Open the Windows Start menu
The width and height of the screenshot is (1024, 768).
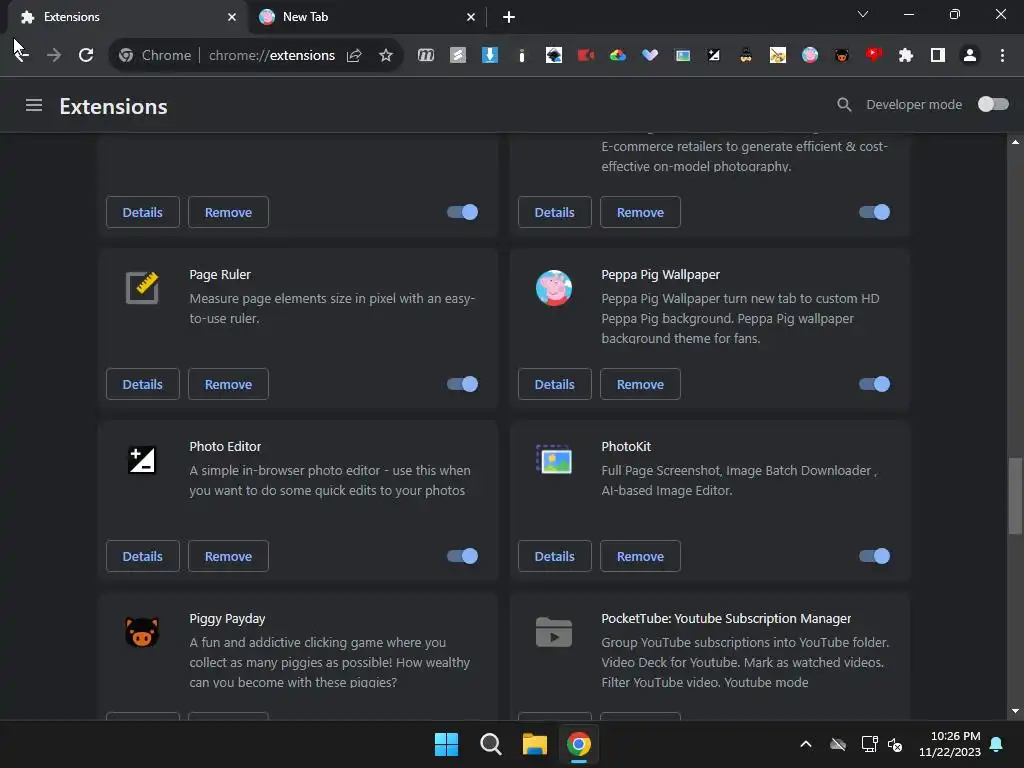click(x=447, y=744)
